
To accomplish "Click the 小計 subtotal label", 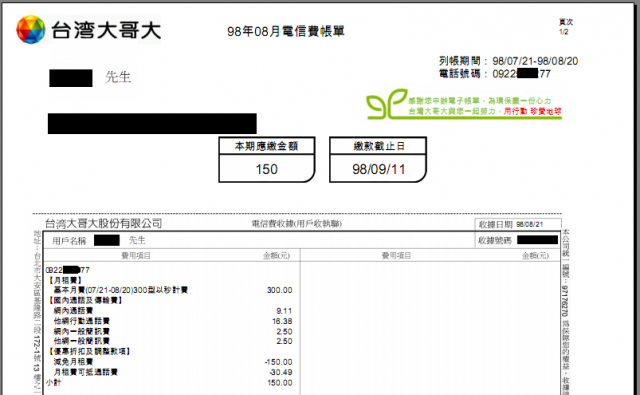I will pyautogui.click(x=53, y=383).
